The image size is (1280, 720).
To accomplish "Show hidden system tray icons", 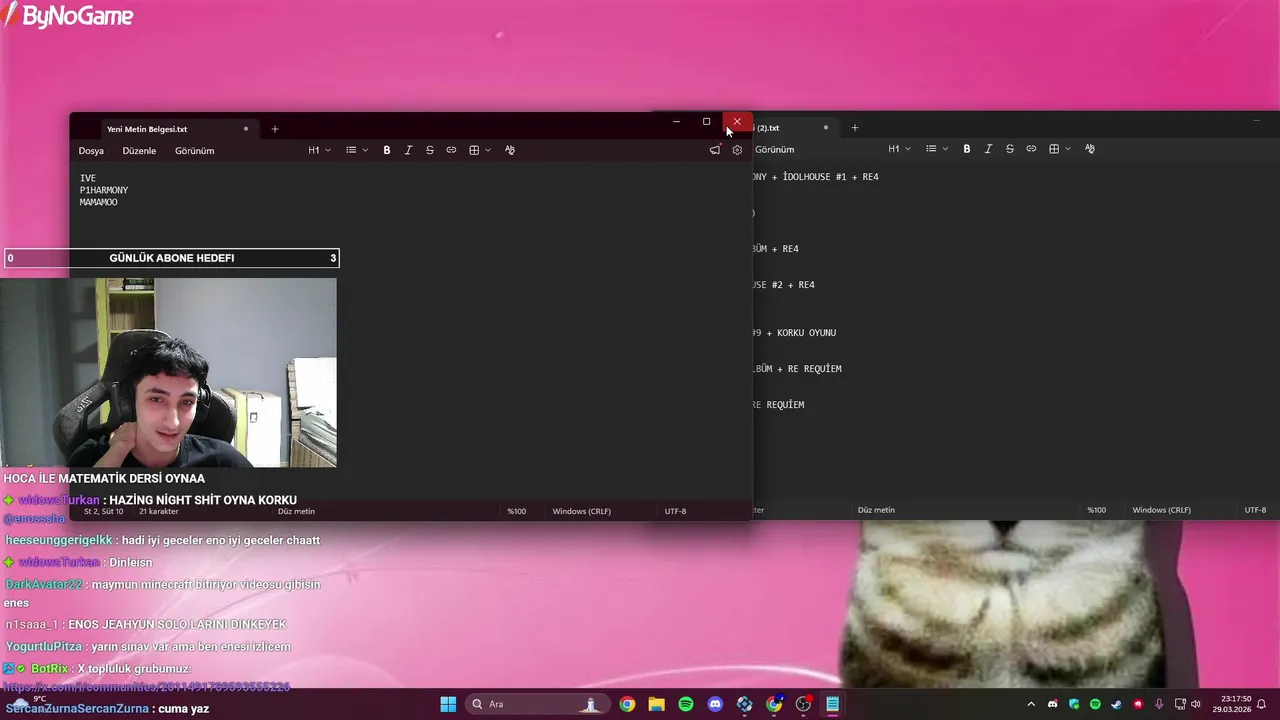I will [x=1031, y=704].
